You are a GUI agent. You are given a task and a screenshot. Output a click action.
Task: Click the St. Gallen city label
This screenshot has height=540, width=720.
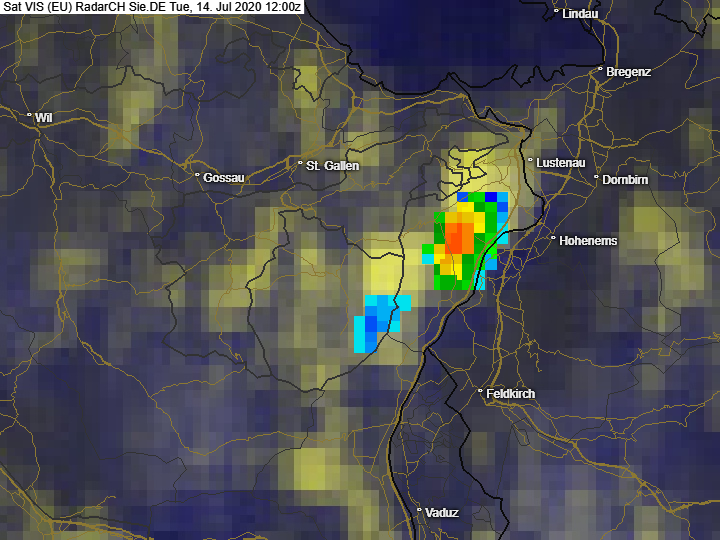pyautogui.click(x=332, y=166)
